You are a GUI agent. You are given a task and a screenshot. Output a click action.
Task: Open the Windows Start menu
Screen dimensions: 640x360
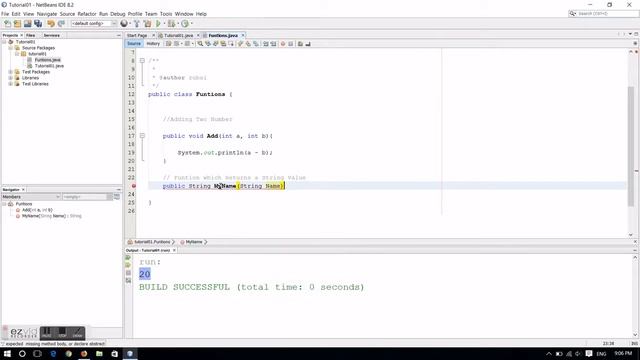[x=7, y=354]
